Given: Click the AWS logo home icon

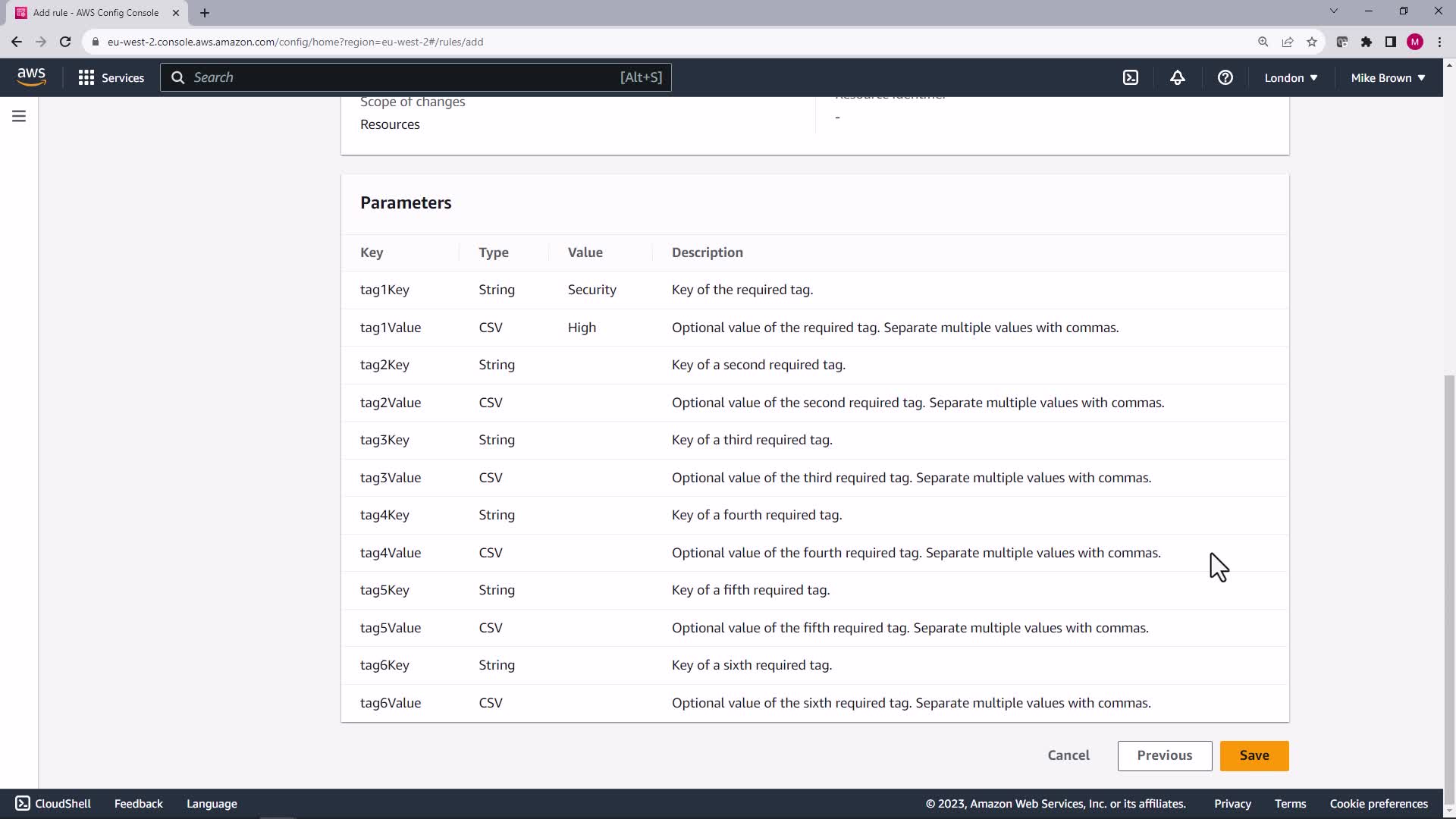Looking at the screenshot, I should (x=31, y=77).
